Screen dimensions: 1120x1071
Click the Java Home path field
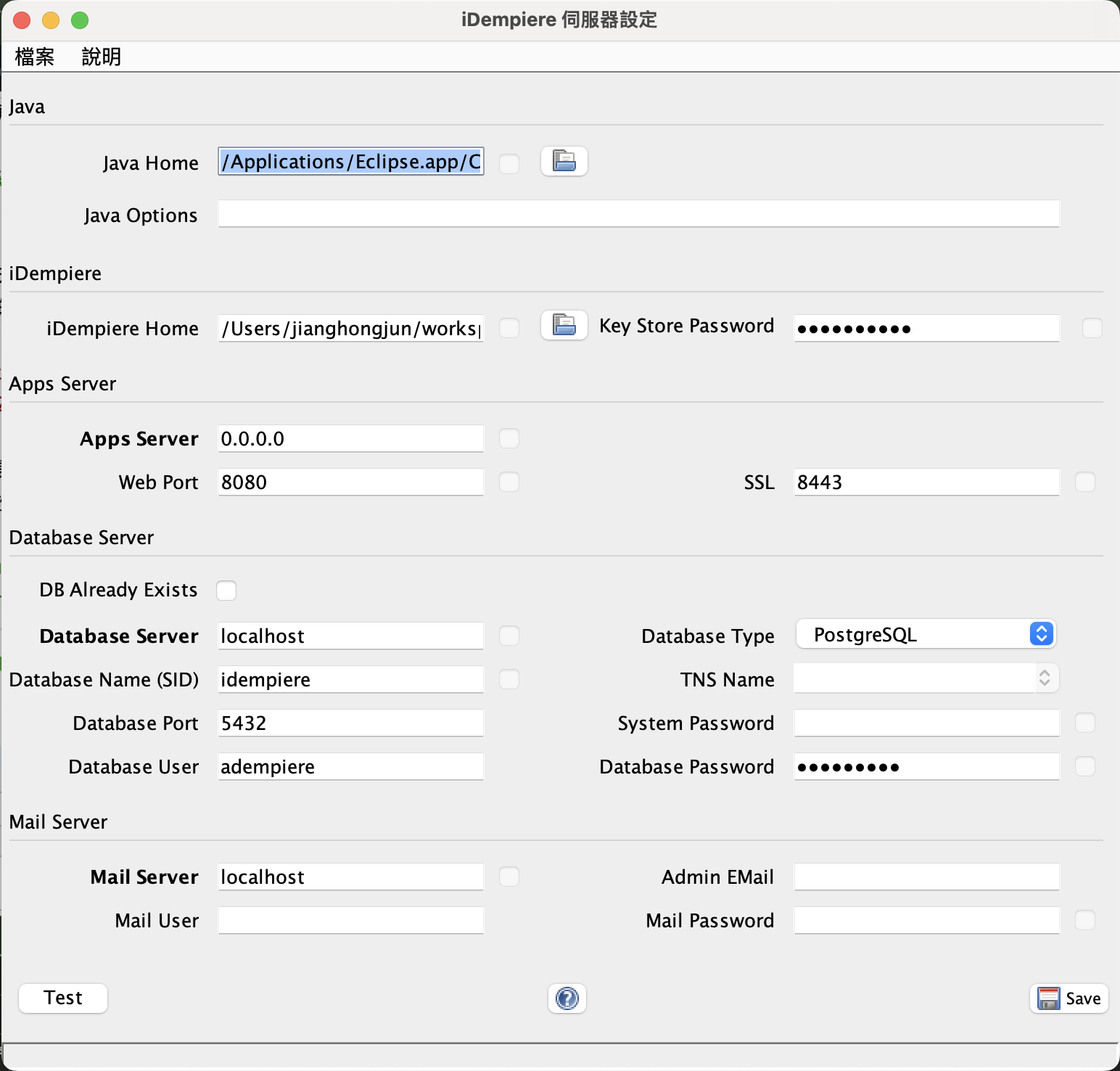pyautogui.click(x=351, y=161)
